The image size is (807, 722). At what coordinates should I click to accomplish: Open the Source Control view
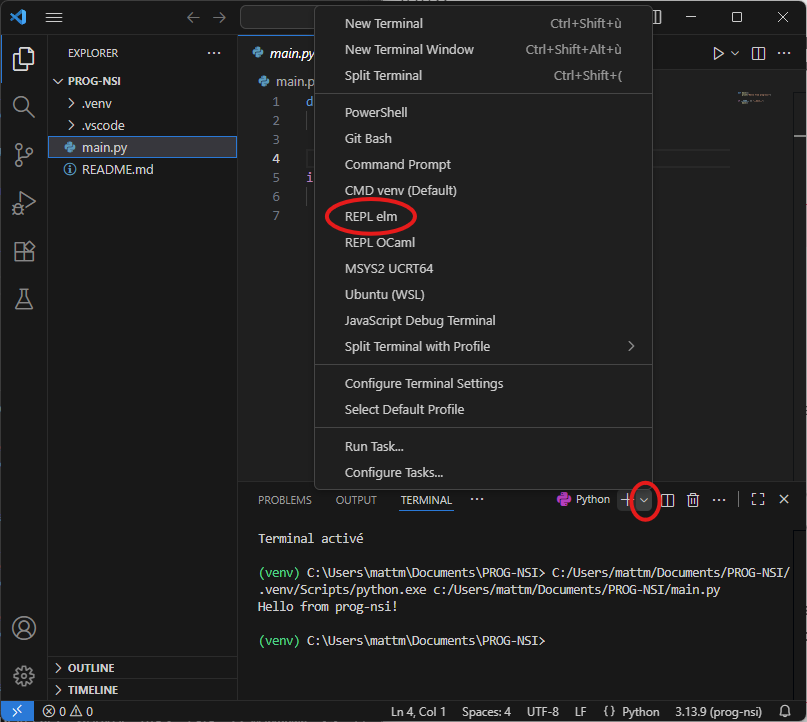(23, 154)
